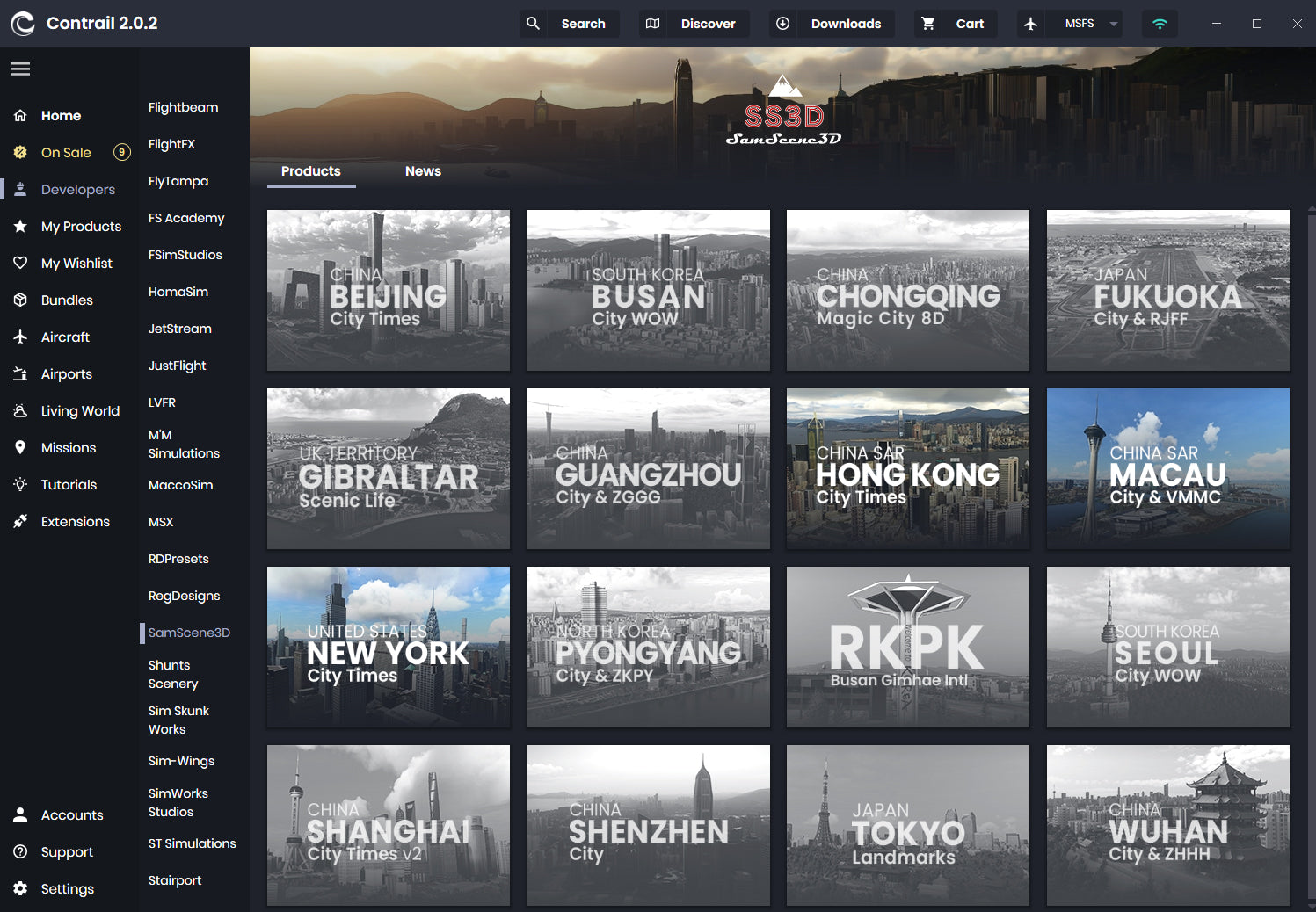The image size is (1316, 912).
Task: Select RDPresets developer
Action: pos(178,559)
